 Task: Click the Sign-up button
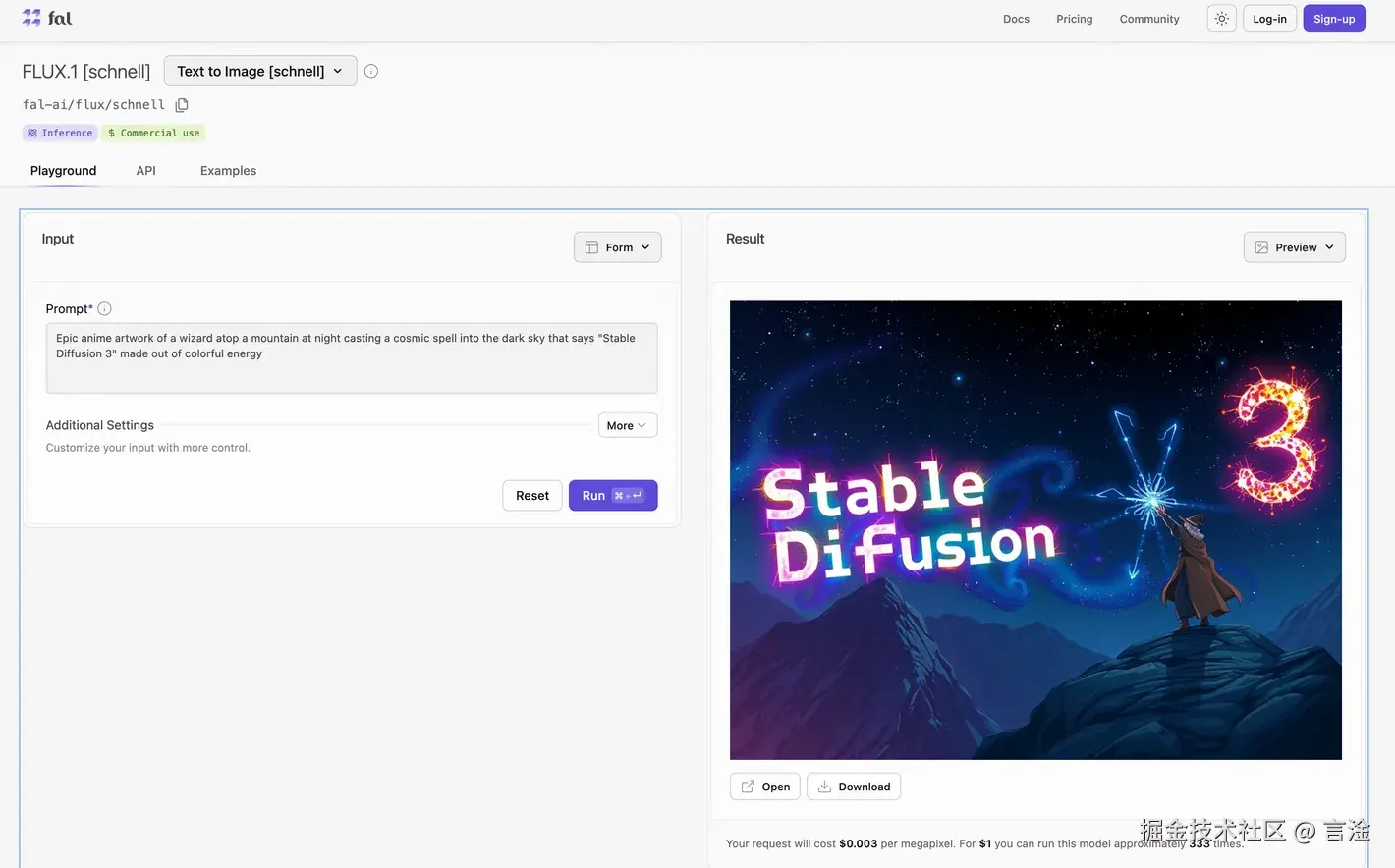(x=1334, y=19)
